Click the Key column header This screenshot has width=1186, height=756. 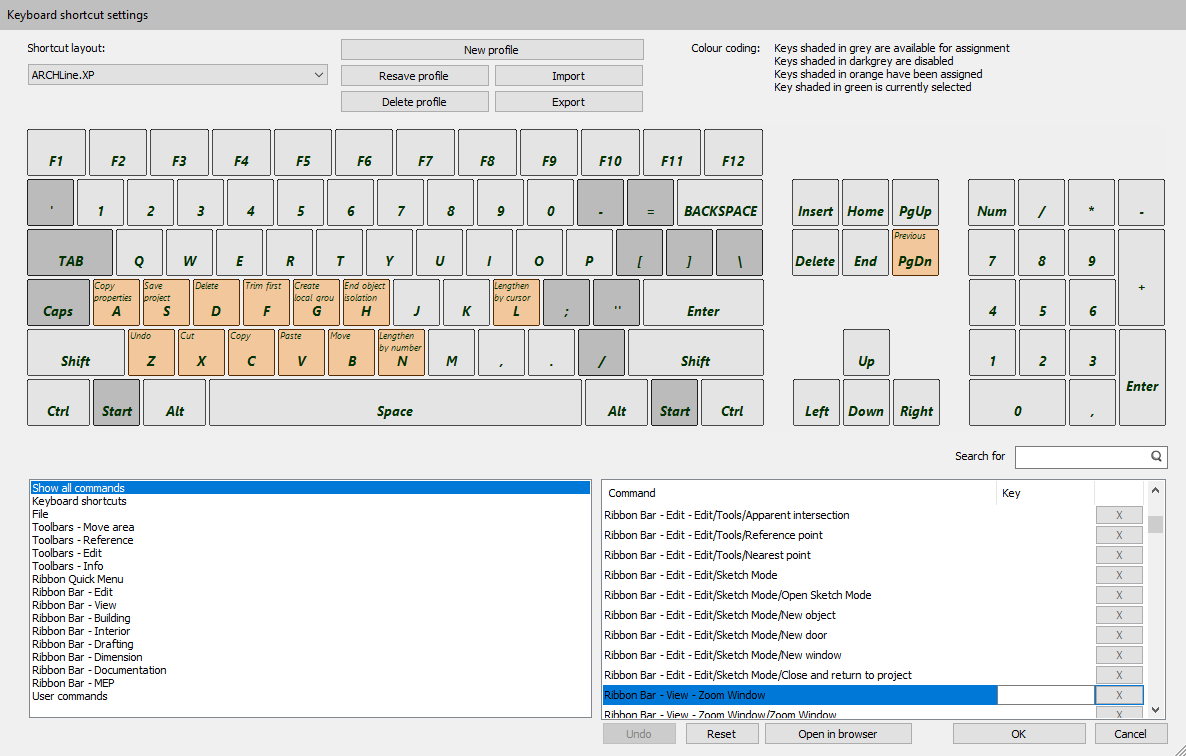pos(1045,493)
